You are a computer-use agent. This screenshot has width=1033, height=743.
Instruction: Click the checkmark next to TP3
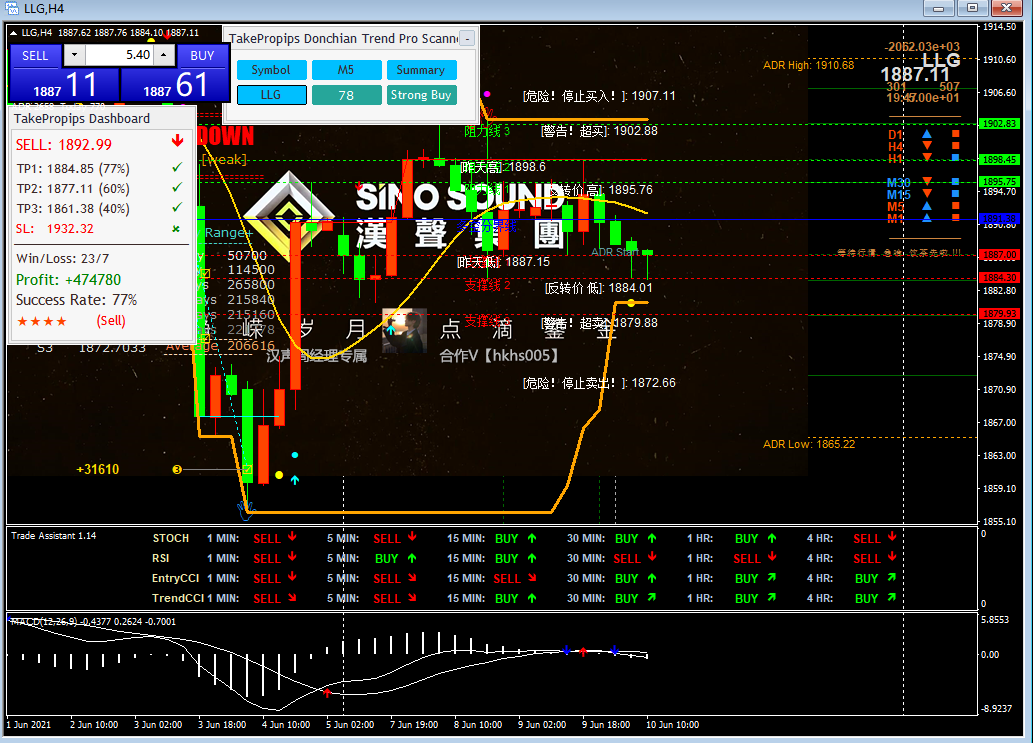point(177,207)
